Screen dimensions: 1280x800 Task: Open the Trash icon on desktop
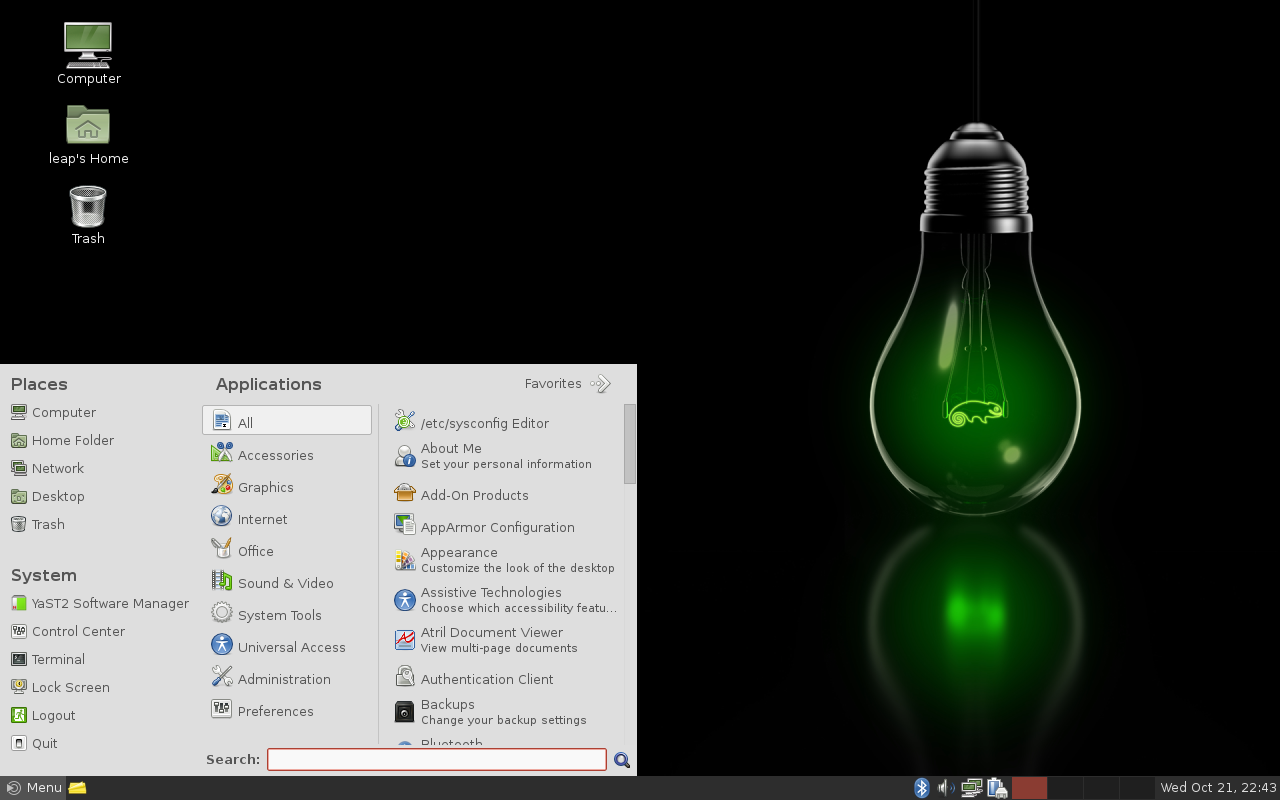click(x=88, y=207)
